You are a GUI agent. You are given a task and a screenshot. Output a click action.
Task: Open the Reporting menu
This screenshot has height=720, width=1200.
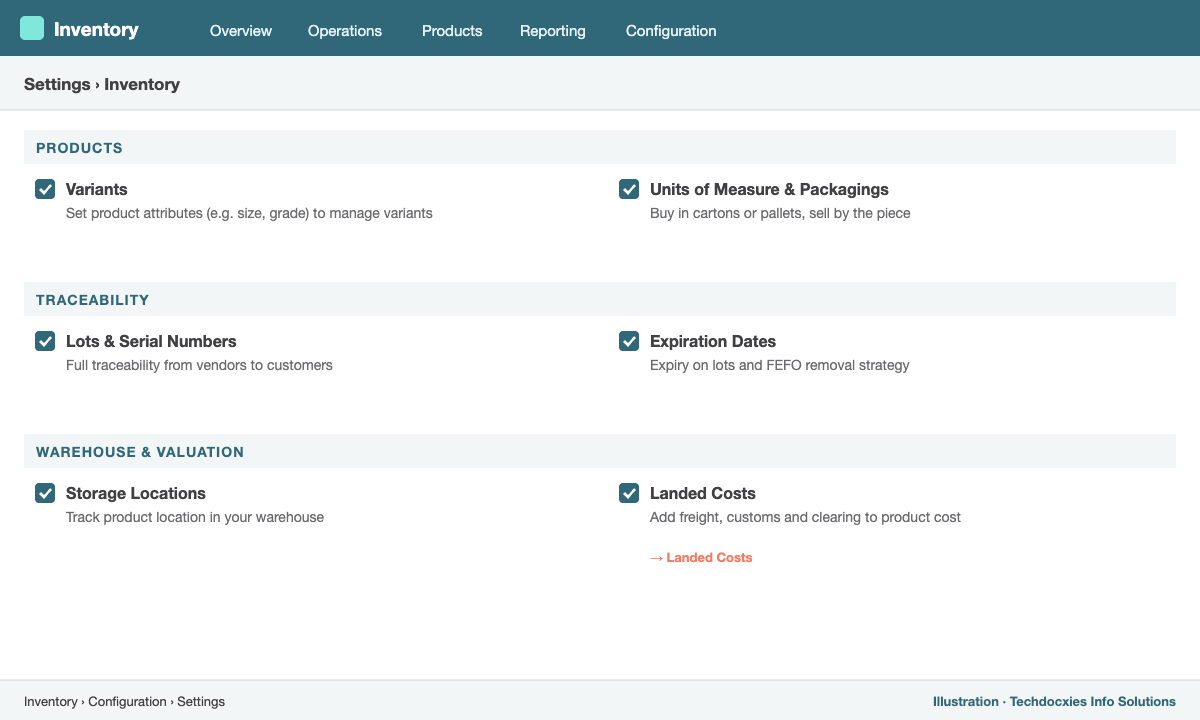coord(553,30)
